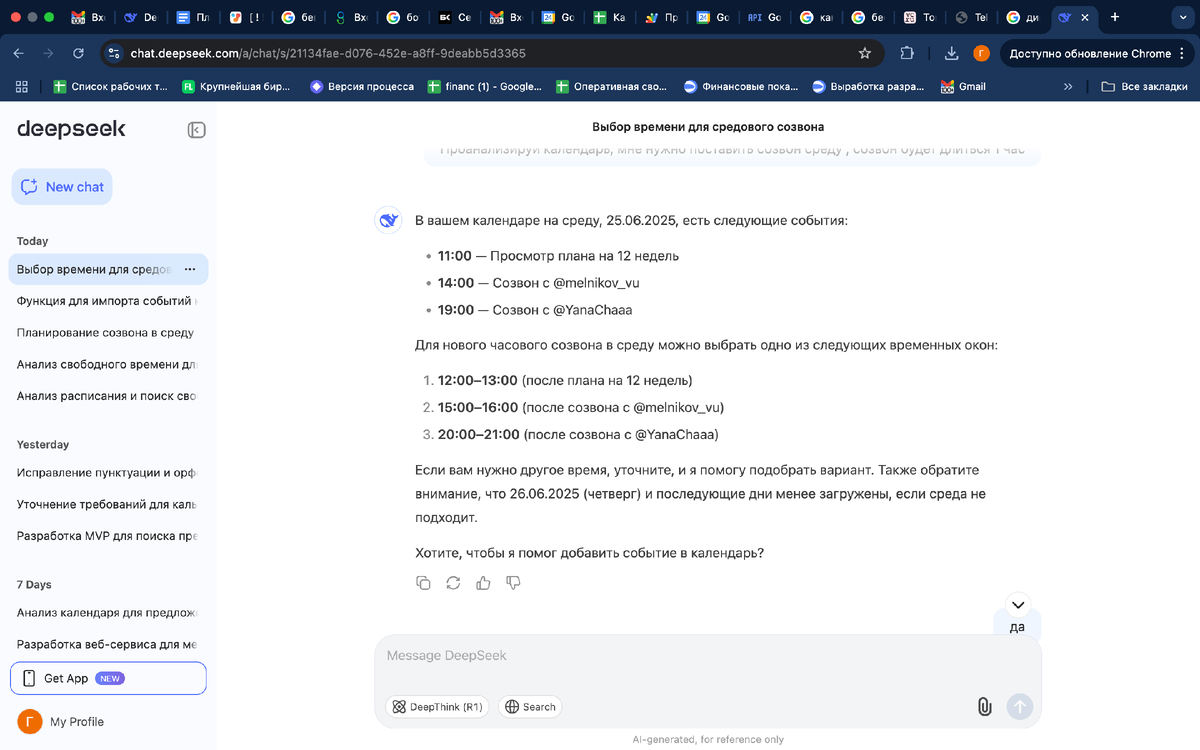Open 'Все закладки' folder
This screenshot has height=750, width=1200.
click(1144, 87)
